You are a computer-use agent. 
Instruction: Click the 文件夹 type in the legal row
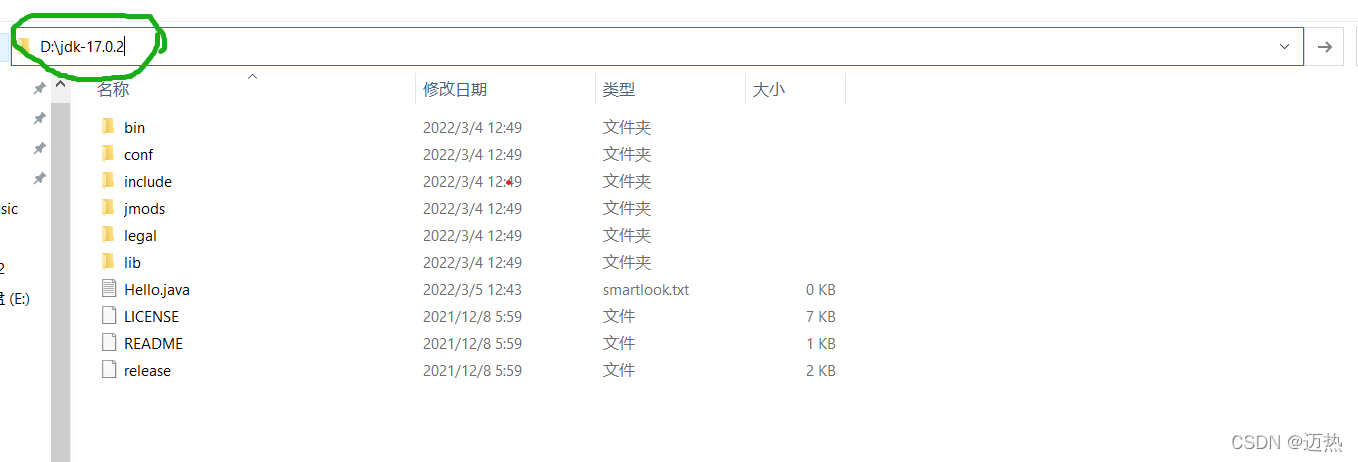pos(627,236)
